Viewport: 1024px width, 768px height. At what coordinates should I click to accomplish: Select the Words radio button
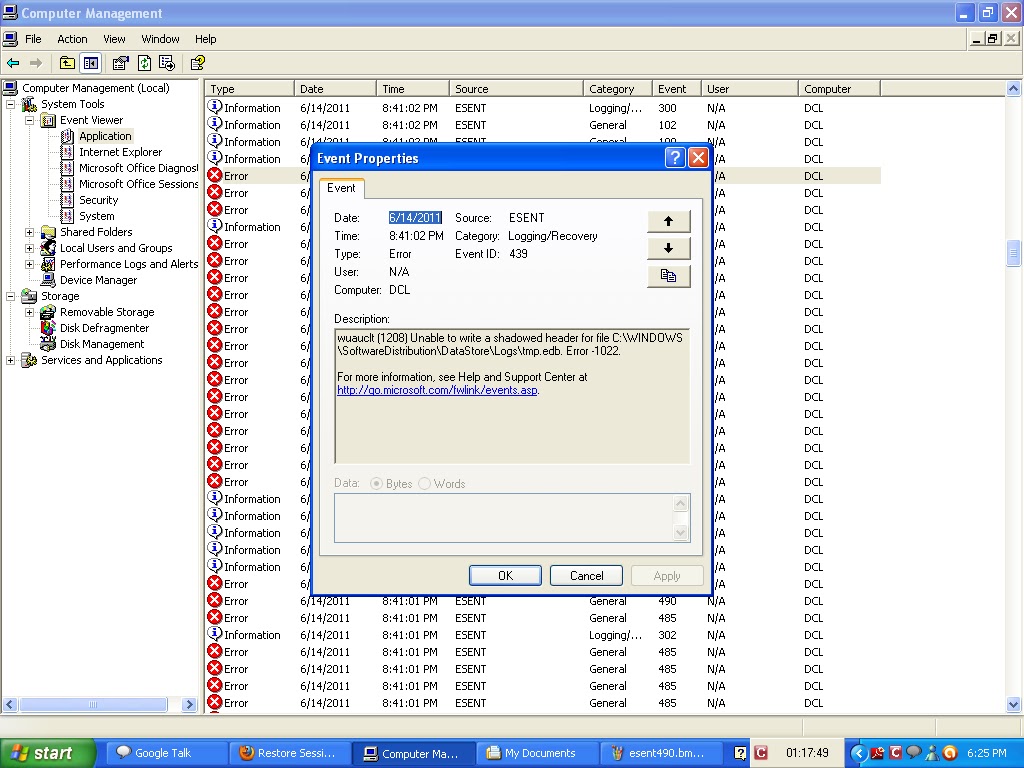423,483
